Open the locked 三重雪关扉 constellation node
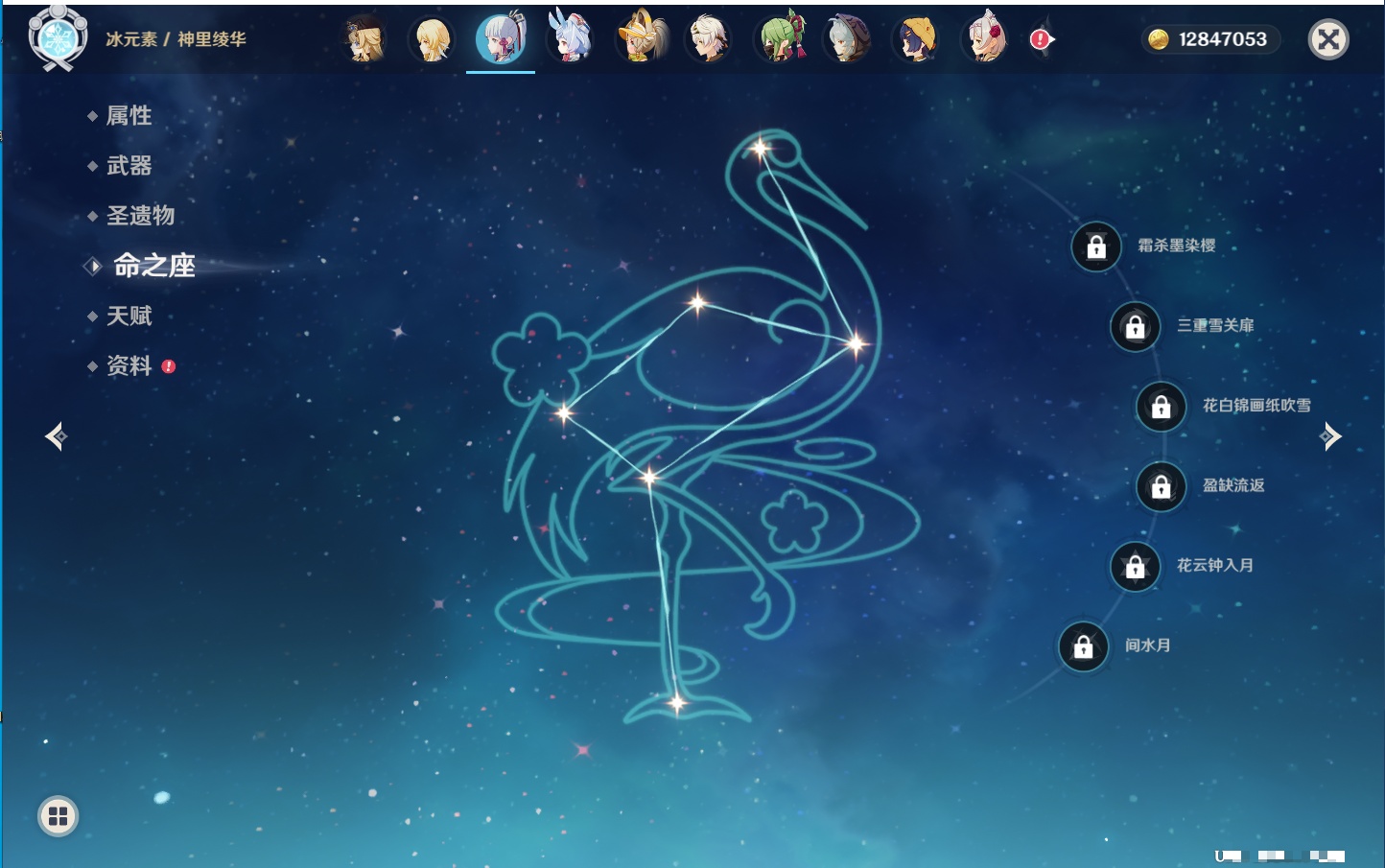Viewport: 1385px width, 868px height. tap(1135, 326)
